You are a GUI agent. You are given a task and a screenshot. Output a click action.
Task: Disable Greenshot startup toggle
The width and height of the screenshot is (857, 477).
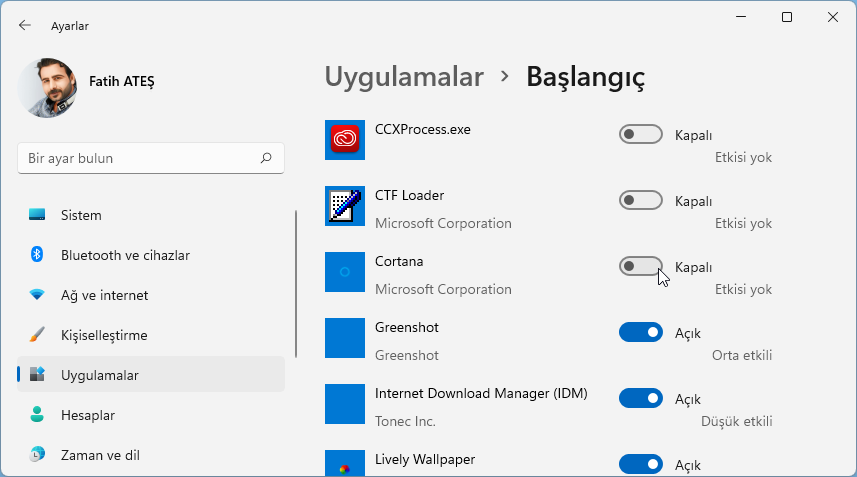641,332
